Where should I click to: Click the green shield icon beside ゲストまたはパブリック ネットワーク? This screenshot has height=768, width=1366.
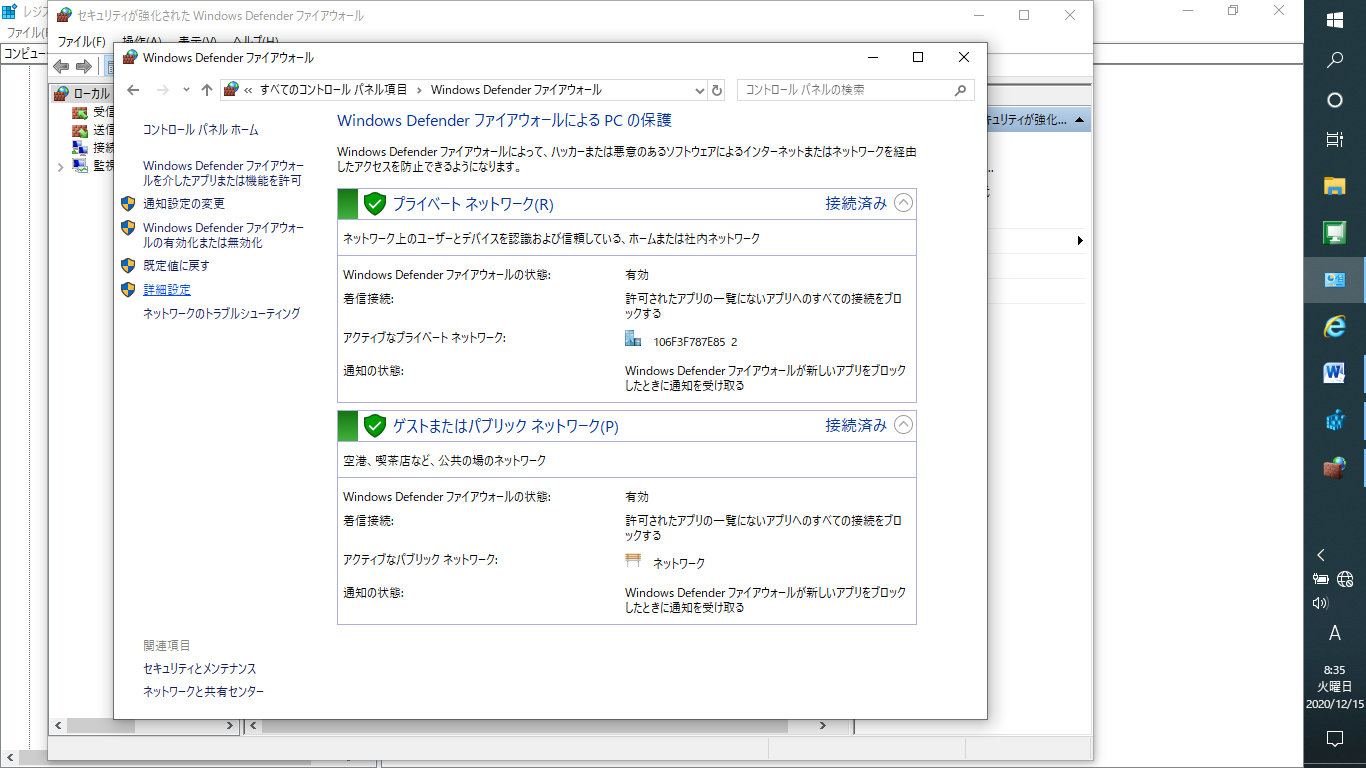click(375, 426)
